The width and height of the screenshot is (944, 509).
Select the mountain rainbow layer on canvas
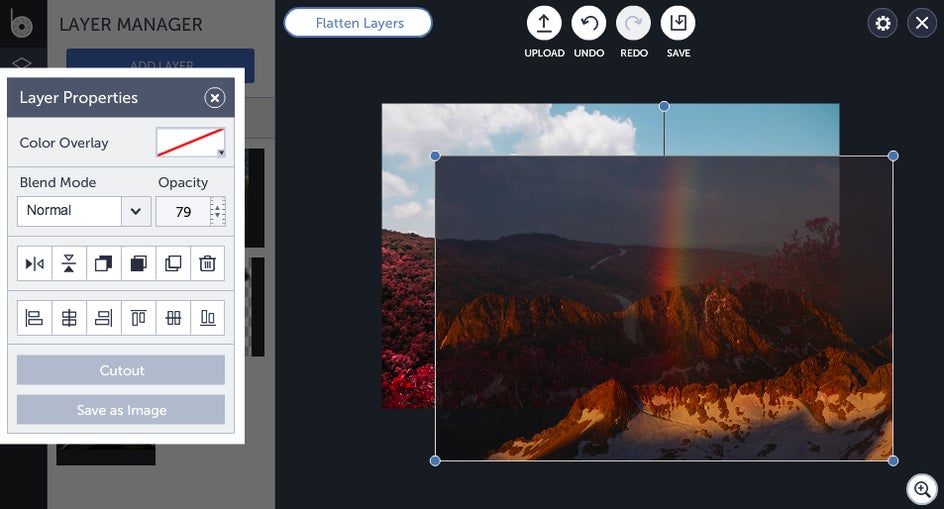click(664, 308)
